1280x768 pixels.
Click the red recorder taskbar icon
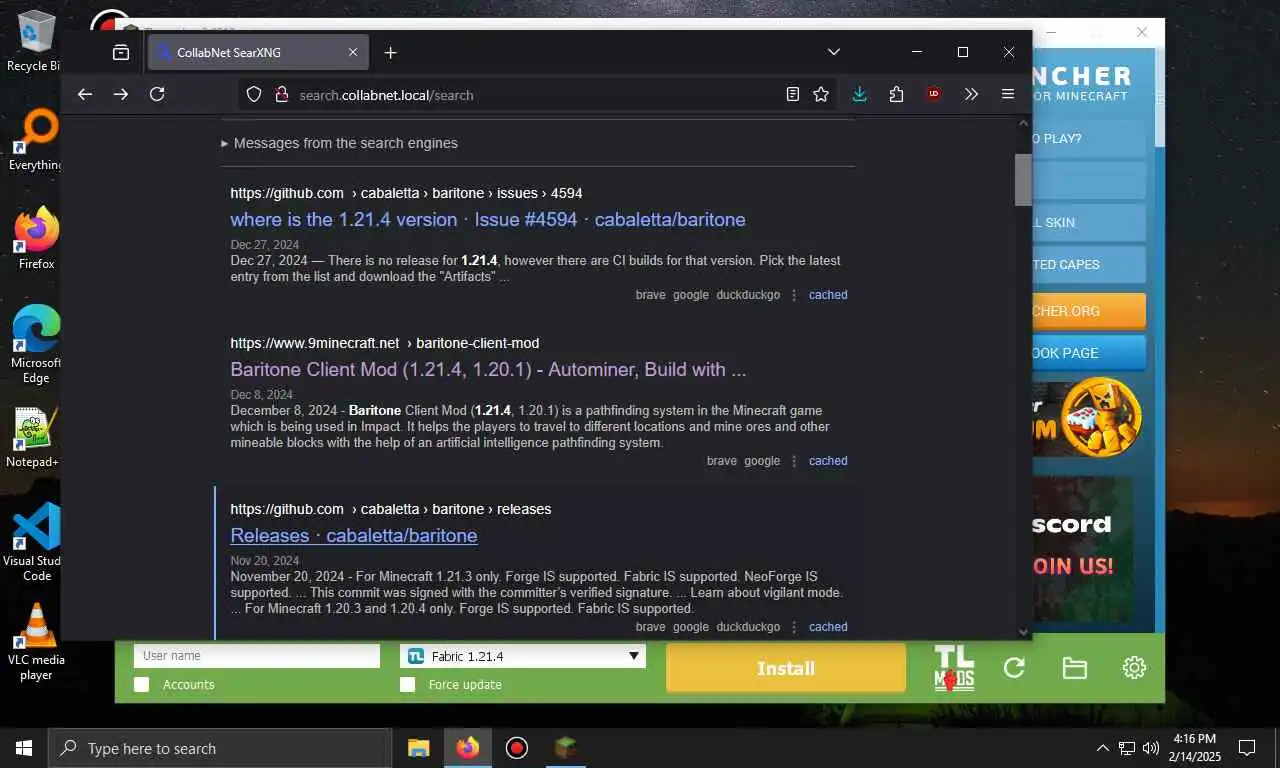tap(516, 748)
